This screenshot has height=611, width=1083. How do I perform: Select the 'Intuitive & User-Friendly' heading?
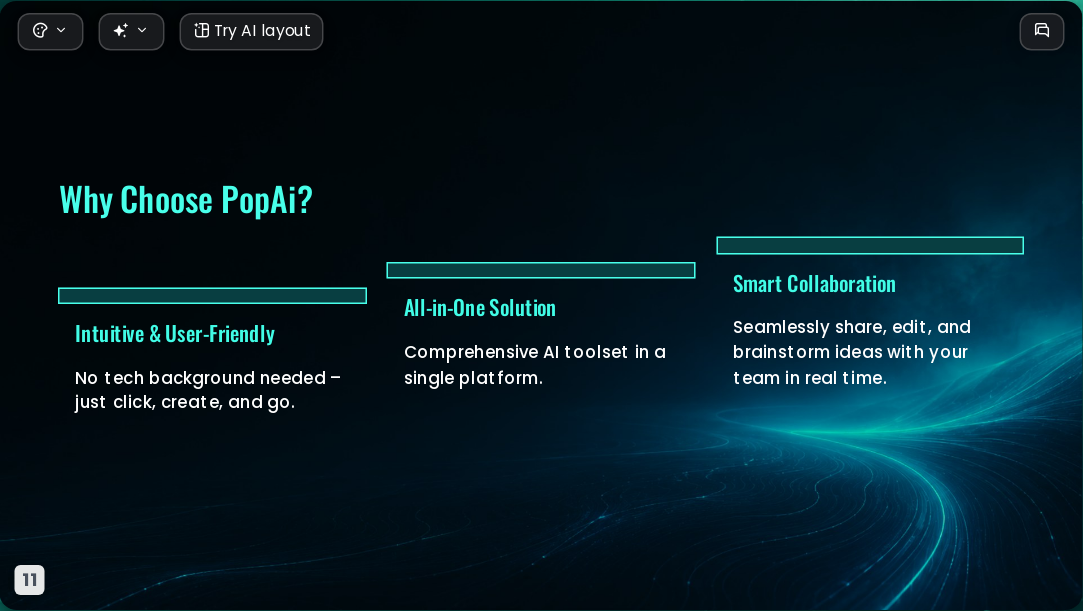pos(175,334)
